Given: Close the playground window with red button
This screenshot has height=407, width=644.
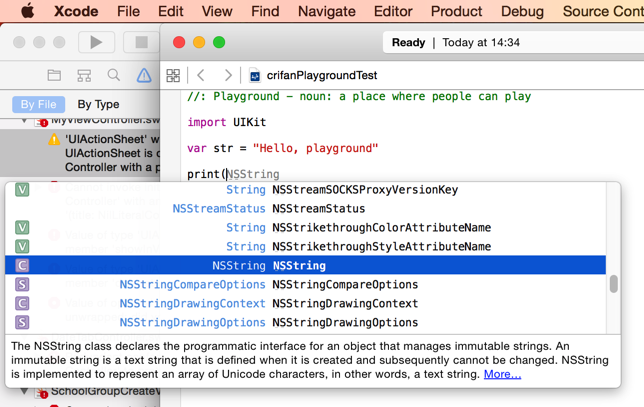Looking at the screenshot, I should [179, 42].
